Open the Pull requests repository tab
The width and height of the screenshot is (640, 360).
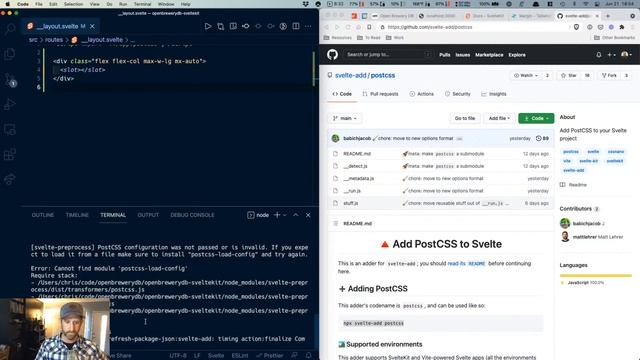click(x=380, y=94)
